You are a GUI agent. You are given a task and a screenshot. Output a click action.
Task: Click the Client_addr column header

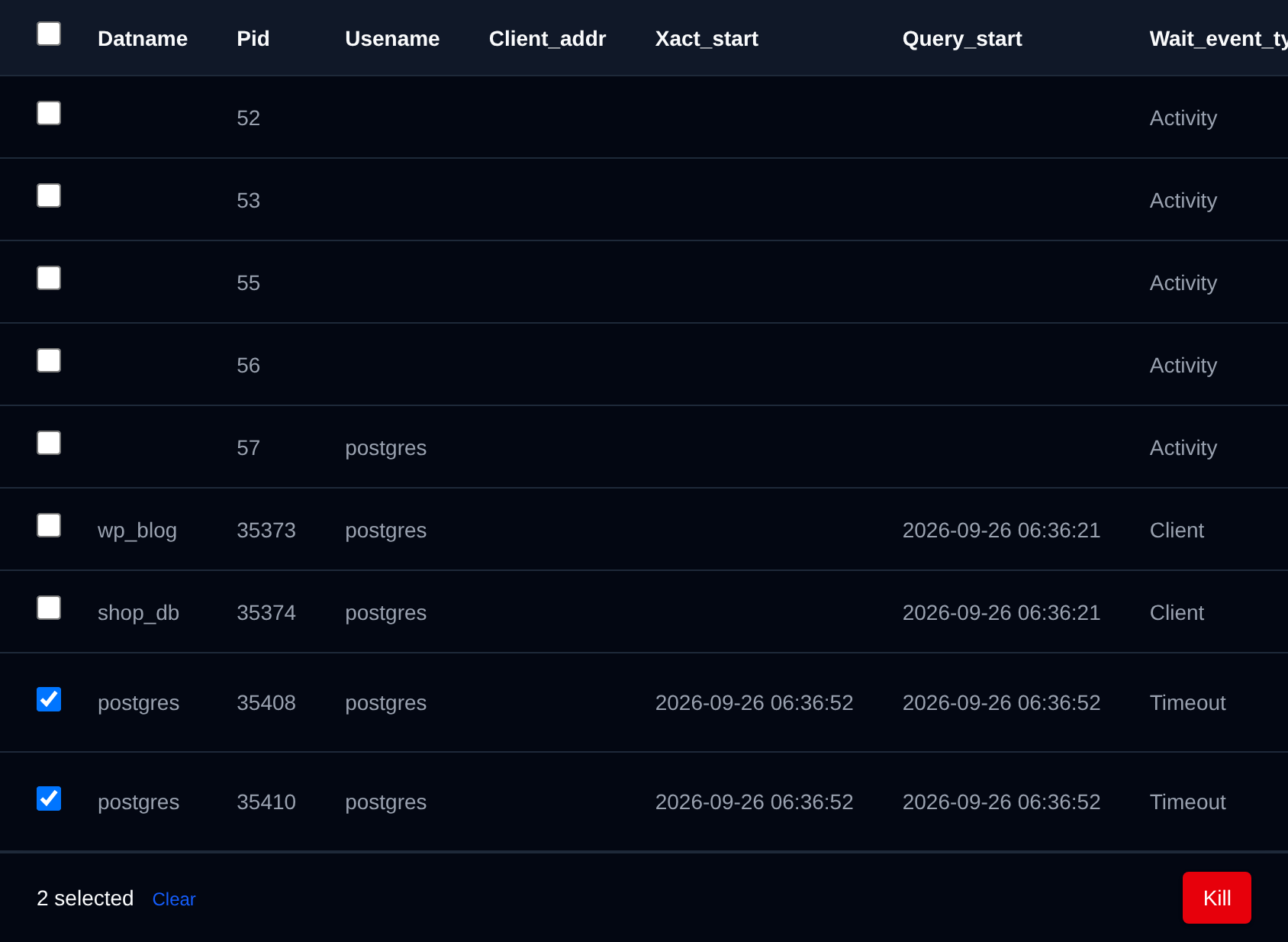(547, 39)
